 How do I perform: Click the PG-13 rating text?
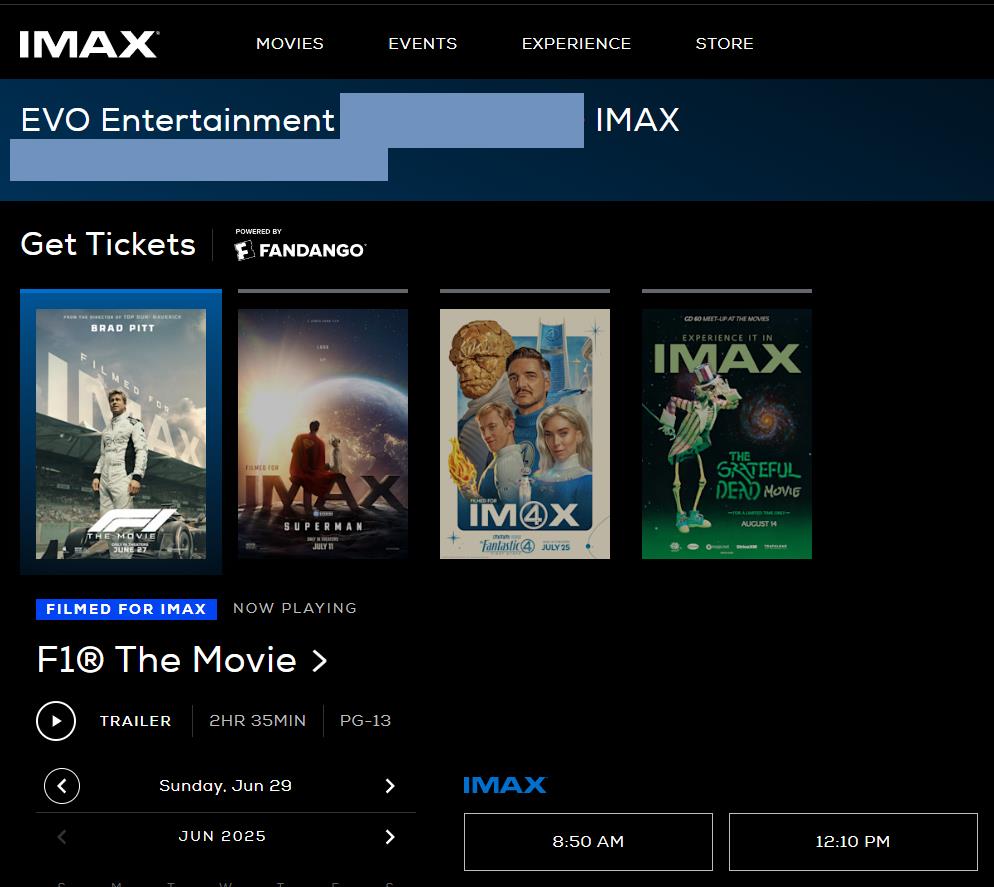(x=365, y=721)
